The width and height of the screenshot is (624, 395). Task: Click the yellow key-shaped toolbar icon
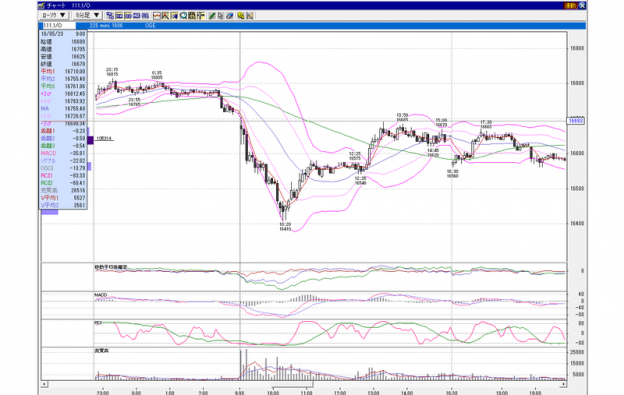click(240, 16)
